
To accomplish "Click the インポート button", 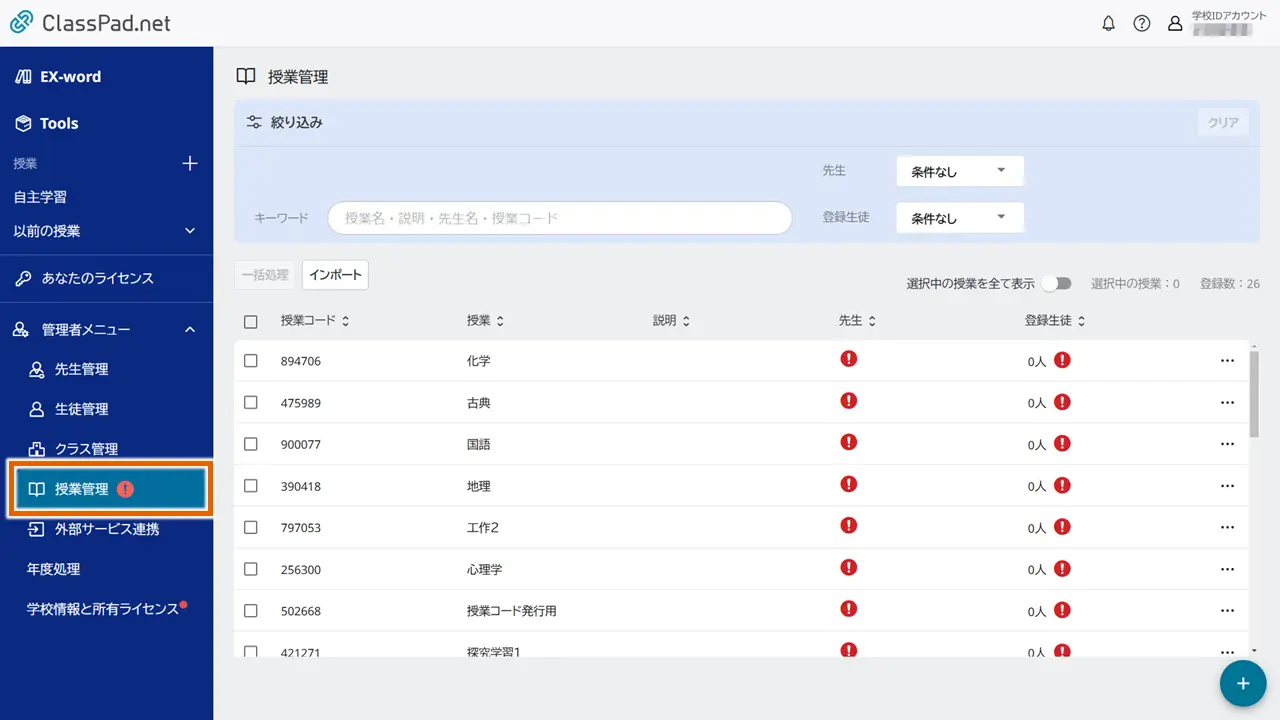I will [335, 274].
